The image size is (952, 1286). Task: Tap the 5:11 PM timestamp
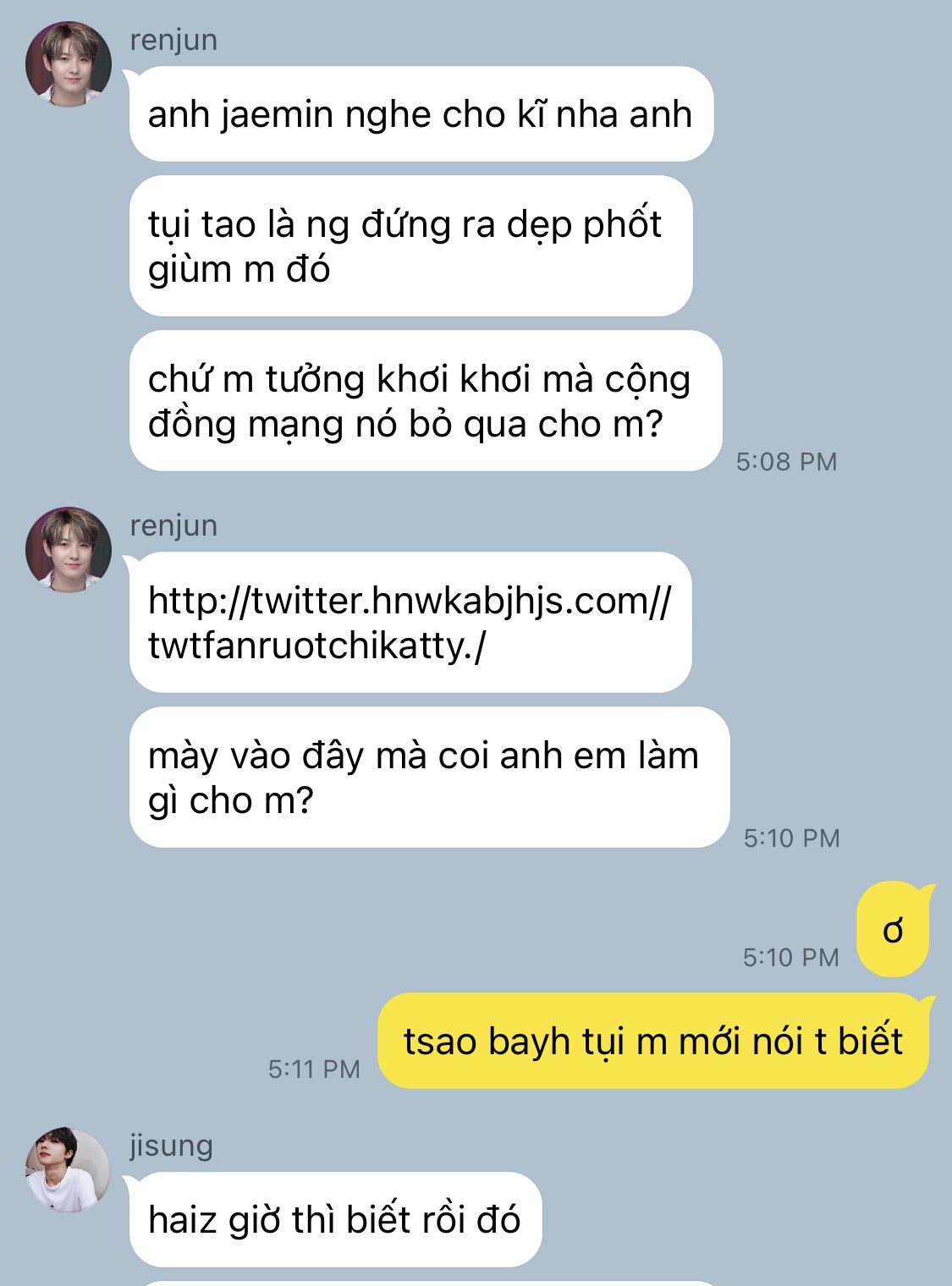314,1069
